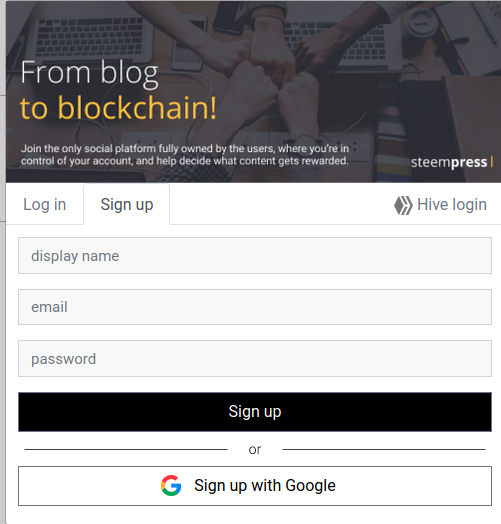
Task: Open the Hive login link
Action: click(440, 205)
